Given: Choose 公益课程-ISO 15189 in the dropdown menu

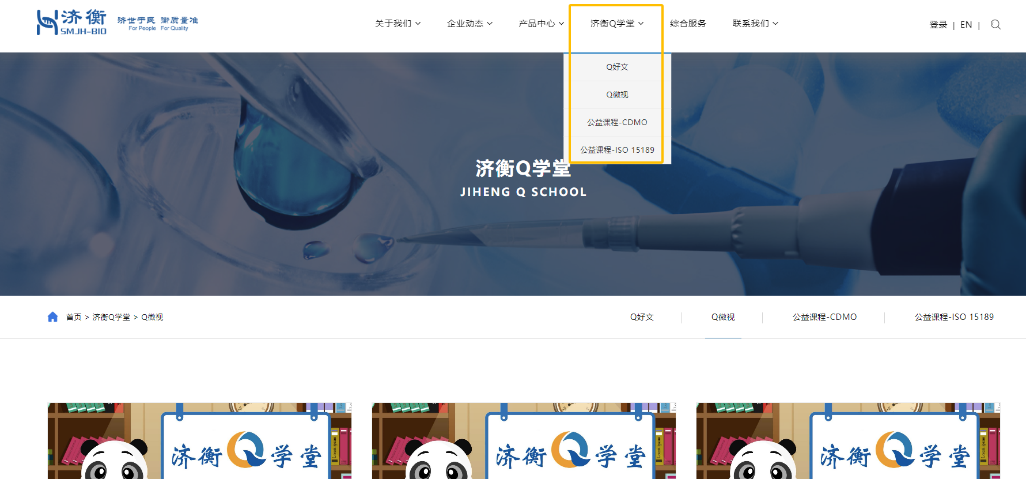Looking at the screenshot, I should pyautogui.click(x=618, y=151).
